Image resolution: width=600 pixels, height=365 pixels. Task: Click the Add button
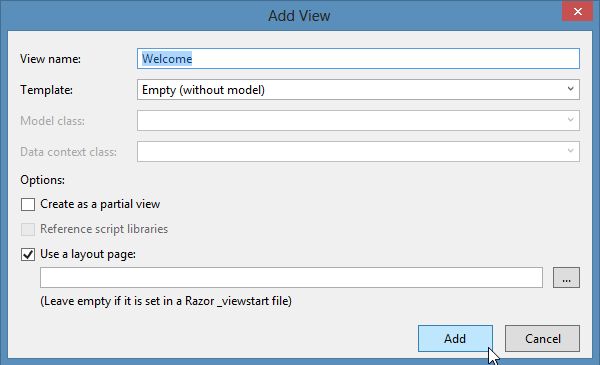click(x=455, y=339)
